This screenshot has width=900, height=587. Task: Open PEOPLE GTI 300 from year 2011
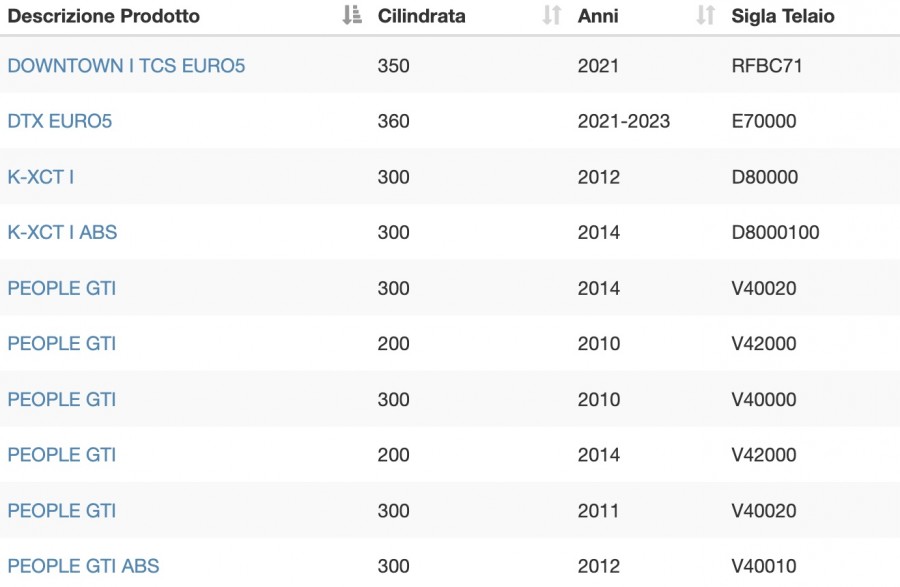click(61, 511)
